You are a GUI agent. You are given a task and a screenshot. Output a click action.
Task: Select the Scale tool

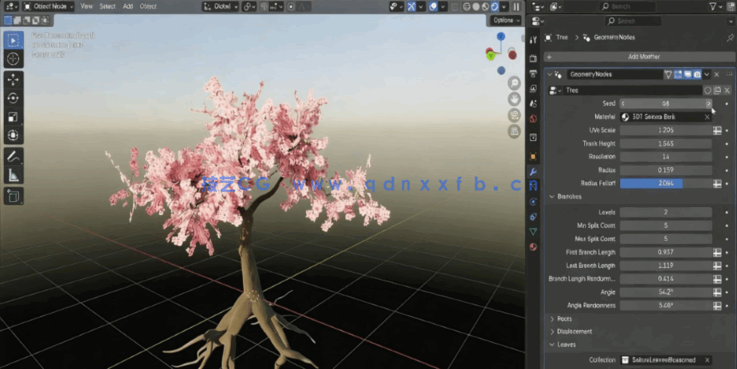click(x=14, y=117)
